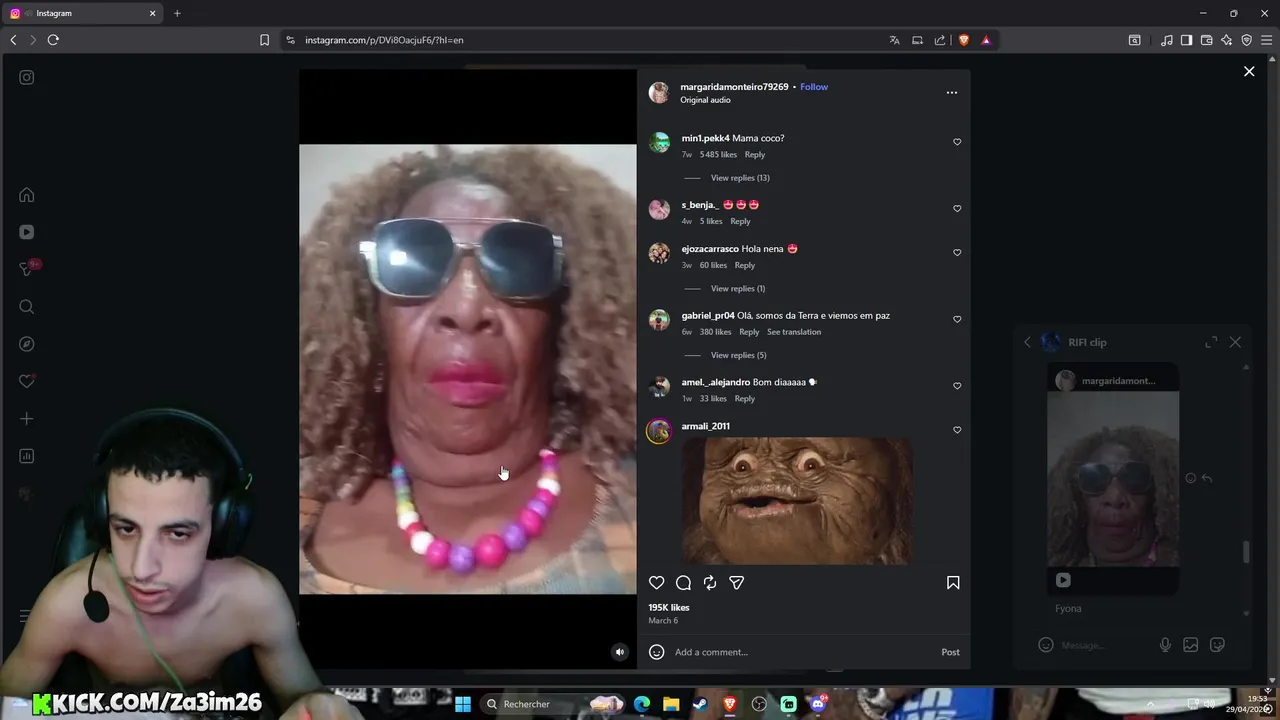Screen dimensions: 1280x720
Task: Show hidden system tray icons chevron
Action: point(1150,704)
